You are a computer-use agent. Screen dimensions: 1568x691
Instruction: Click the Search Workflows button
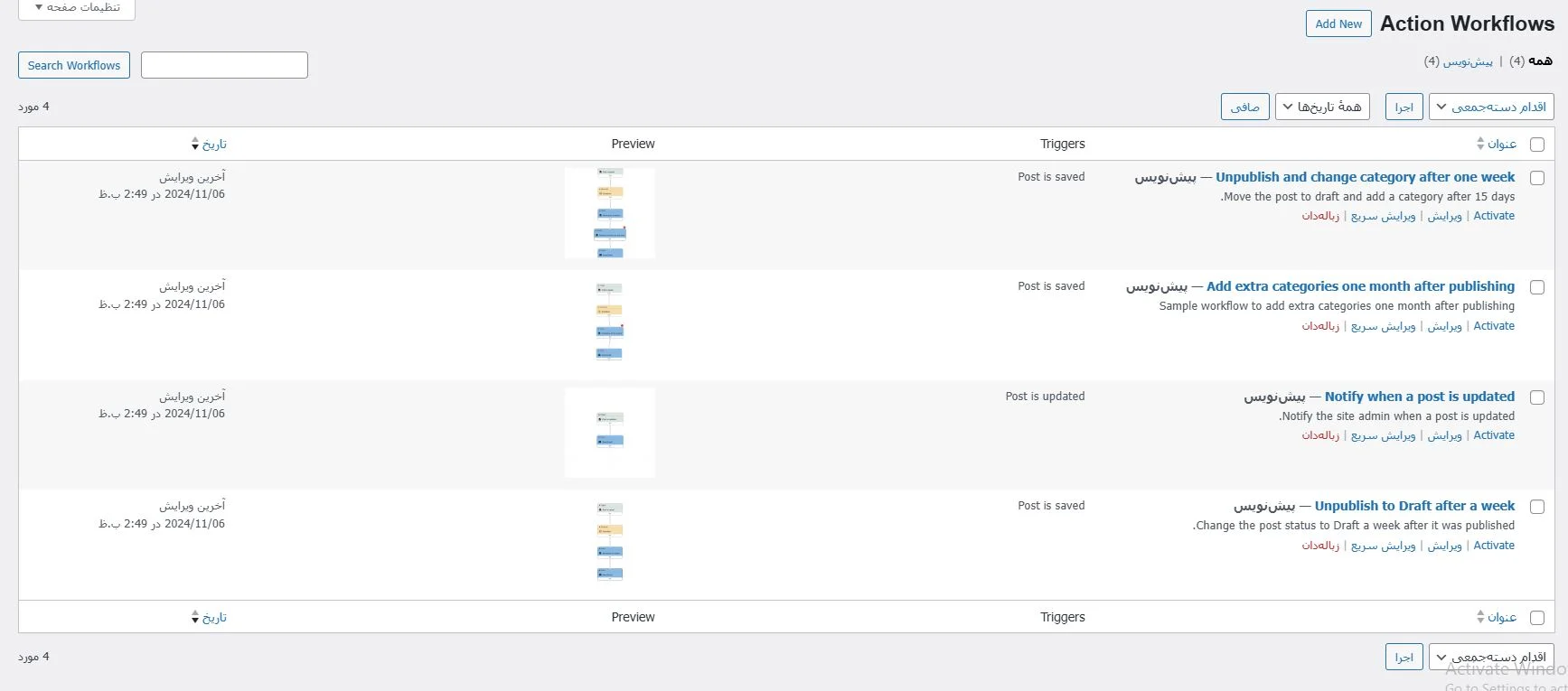[x=74, y=65]
